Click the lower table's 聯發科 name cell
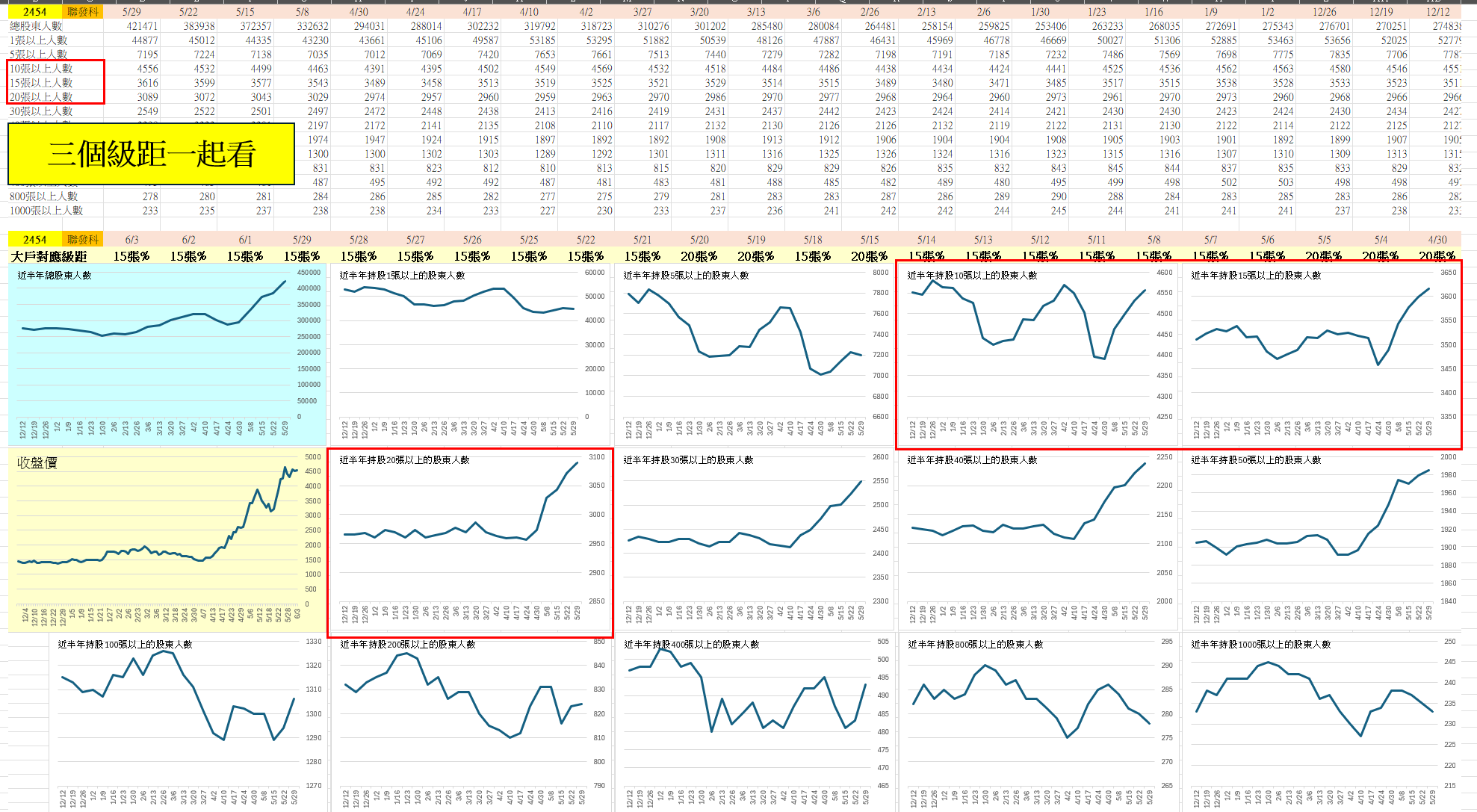Image resolution: width=1477 pixels, height=812 pixels. pyautogui.click(x=82, y=240)
